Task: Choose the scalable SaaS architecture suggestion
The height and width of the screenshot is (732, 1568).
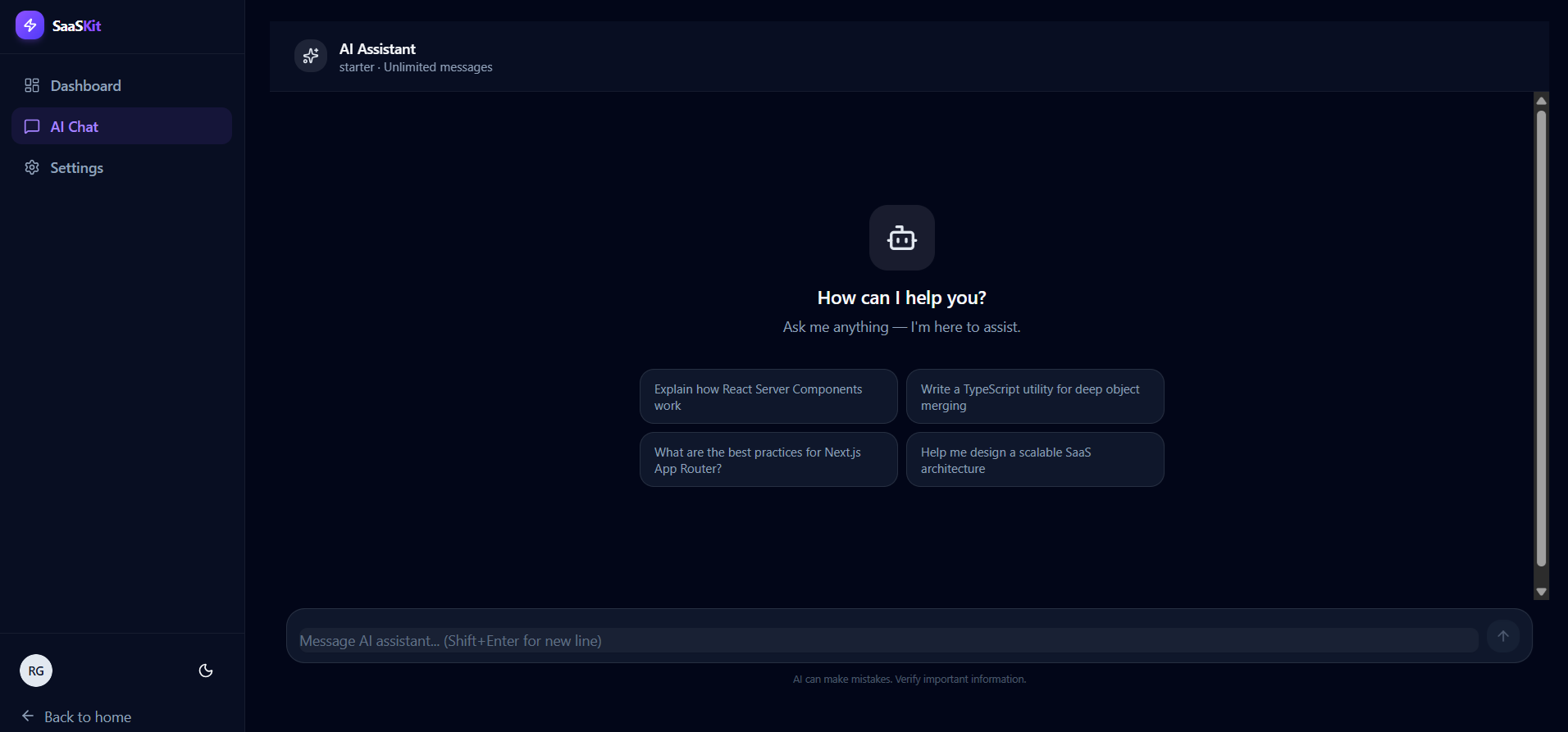Action: tap(1035, 460)
